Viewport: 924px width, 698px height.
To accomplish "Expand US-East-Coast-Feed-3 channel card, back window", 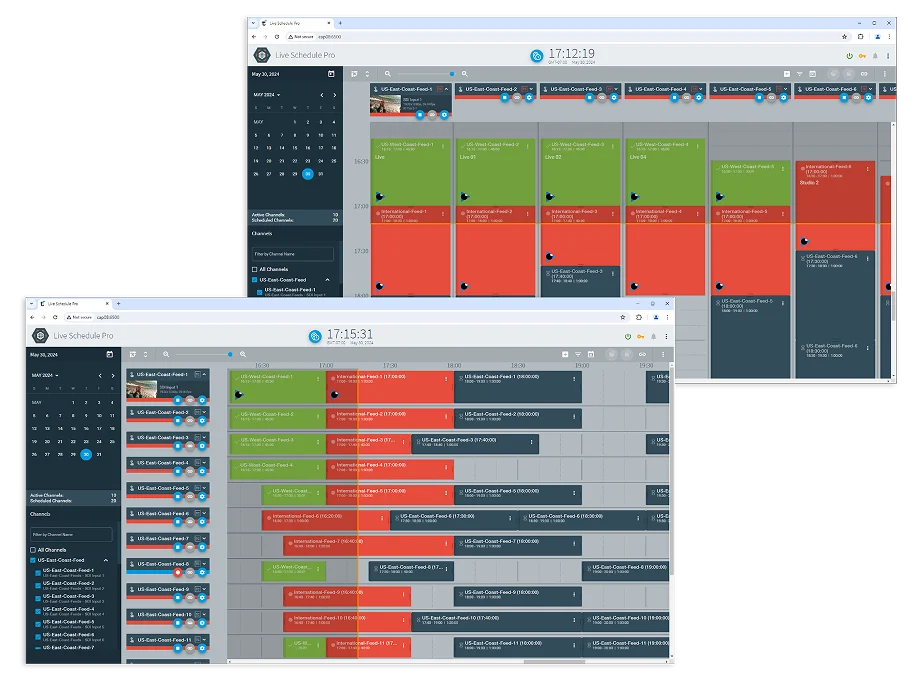I will click(x=616, y=89).
